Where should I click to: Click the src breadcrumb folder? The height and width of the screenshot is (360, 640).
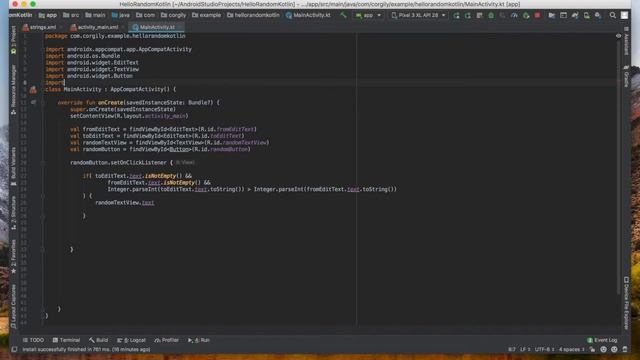click(71, 16)
